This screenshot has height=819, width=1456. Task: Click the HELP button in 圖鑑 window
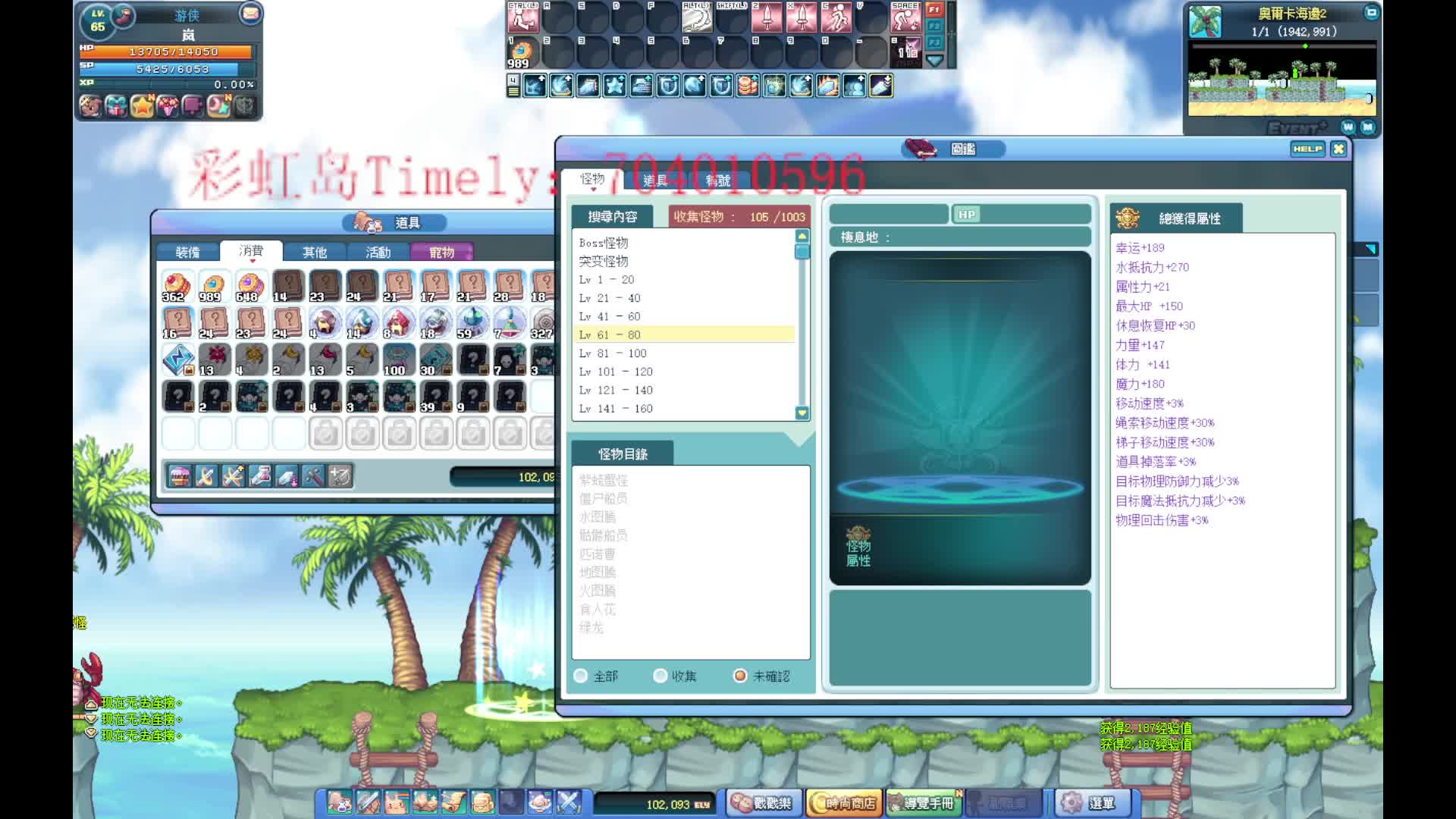click(x=1307, y=149)
